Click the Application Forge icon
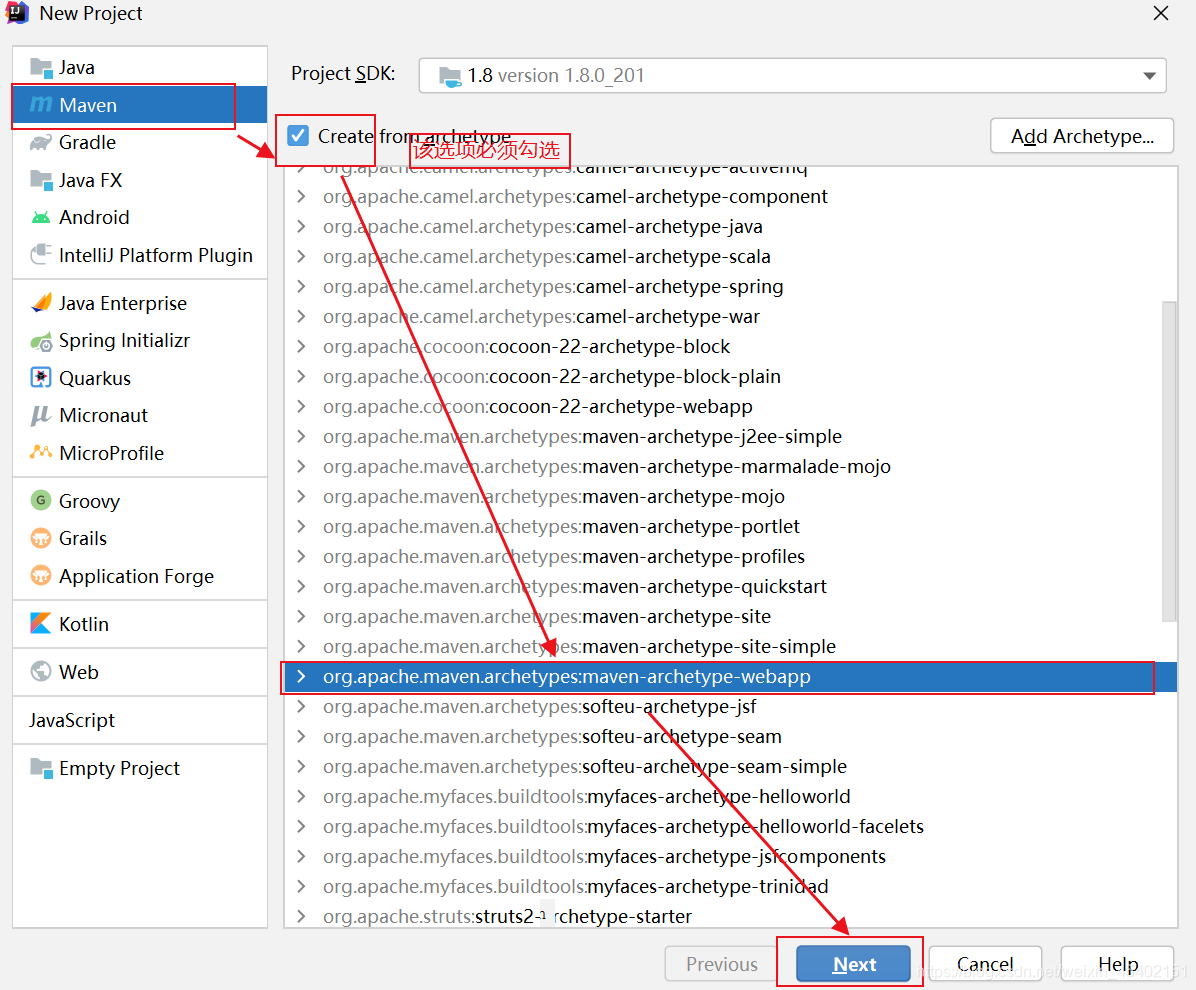Viewport: 1196px width, 990px height. click(x=40, y=576)
